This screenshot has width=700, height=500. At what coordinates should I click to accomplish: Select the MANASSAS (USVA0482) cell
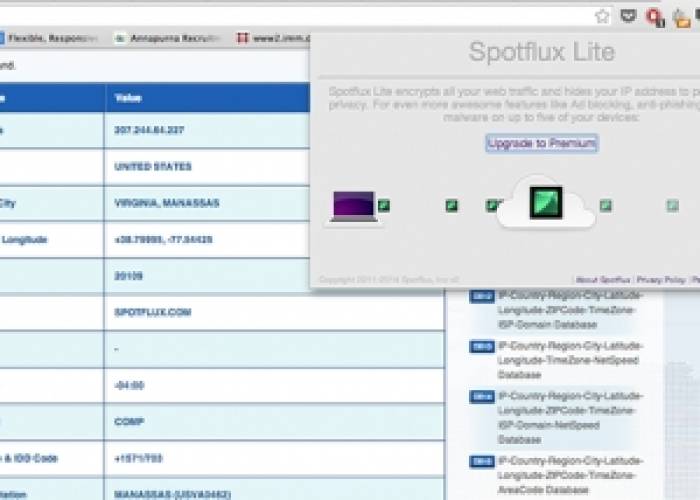pyautogui.click(x=275, y=490)
